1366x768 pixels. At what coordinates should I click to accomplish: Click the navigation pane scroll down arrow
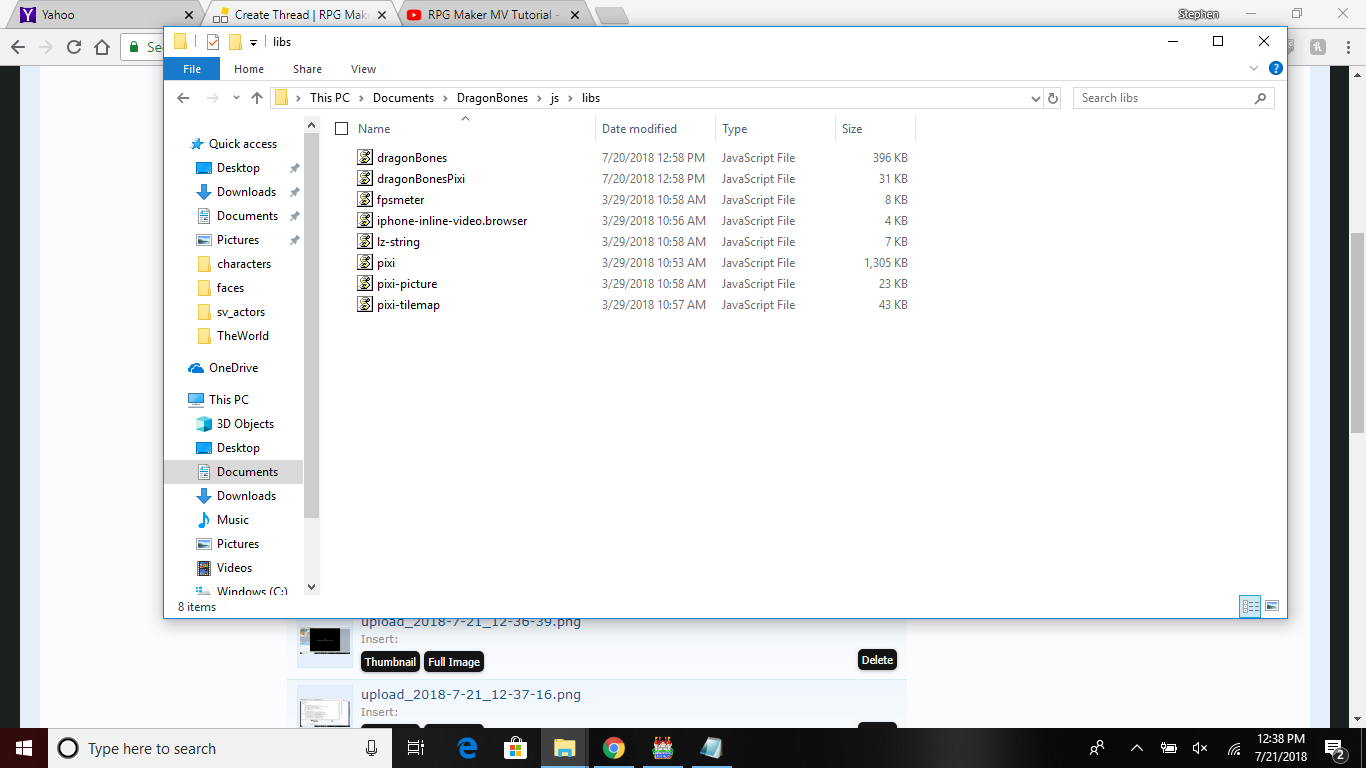pyautogui.click(x=311, y=587)
